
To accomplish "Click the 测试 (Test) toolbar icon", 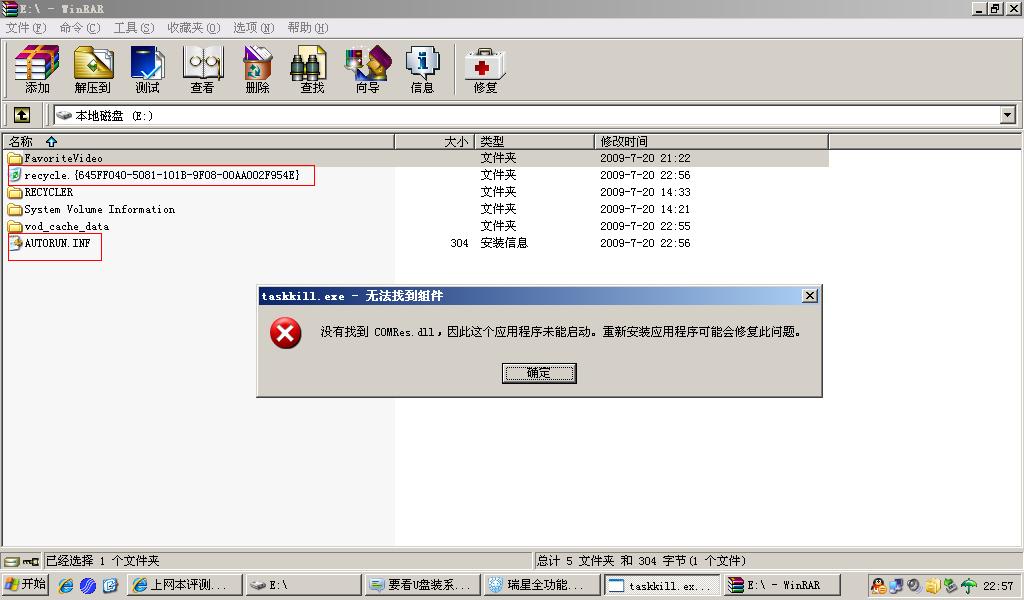I will click(148, 69).
